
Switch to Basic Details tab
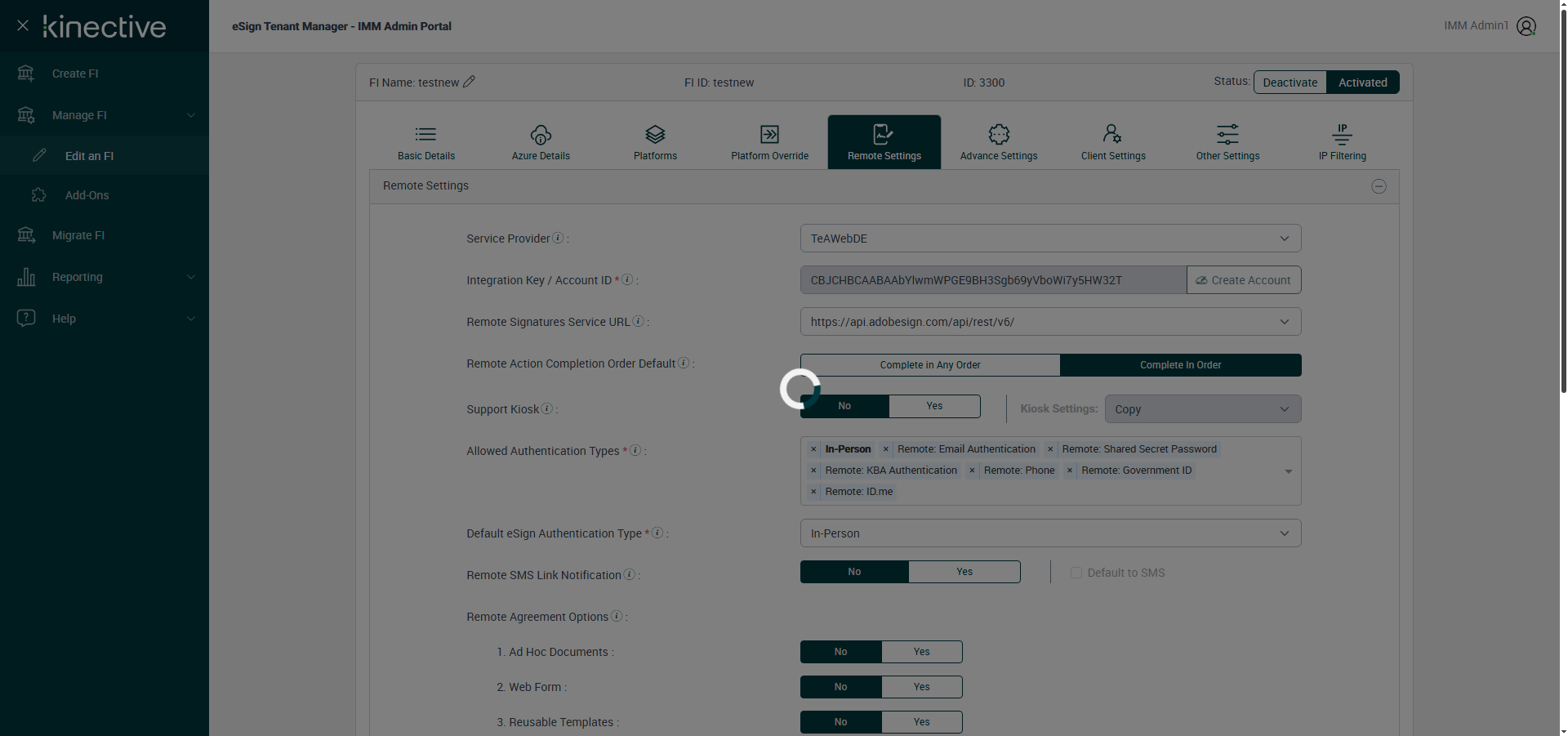pos(426,142)
